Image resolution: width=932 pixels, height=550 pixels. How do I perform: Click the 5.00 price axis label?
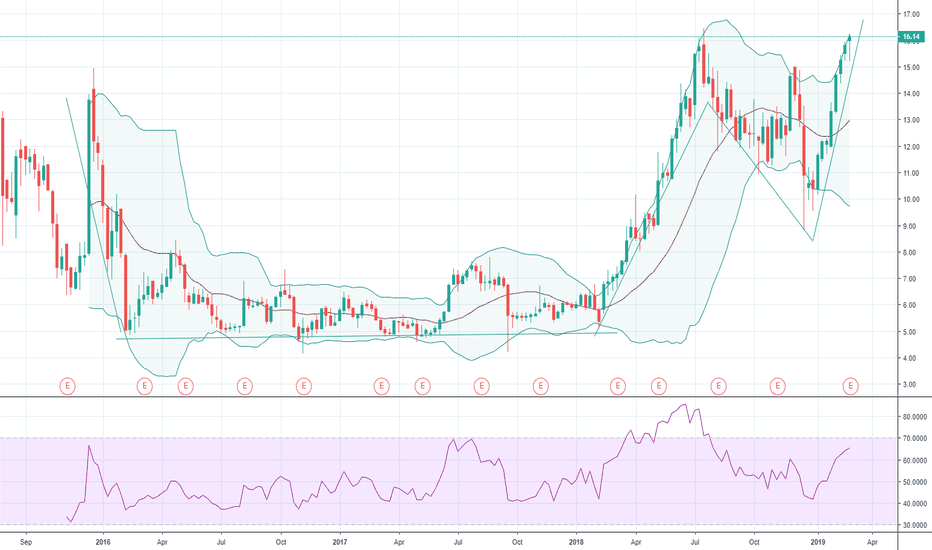[x=912, y=332]
